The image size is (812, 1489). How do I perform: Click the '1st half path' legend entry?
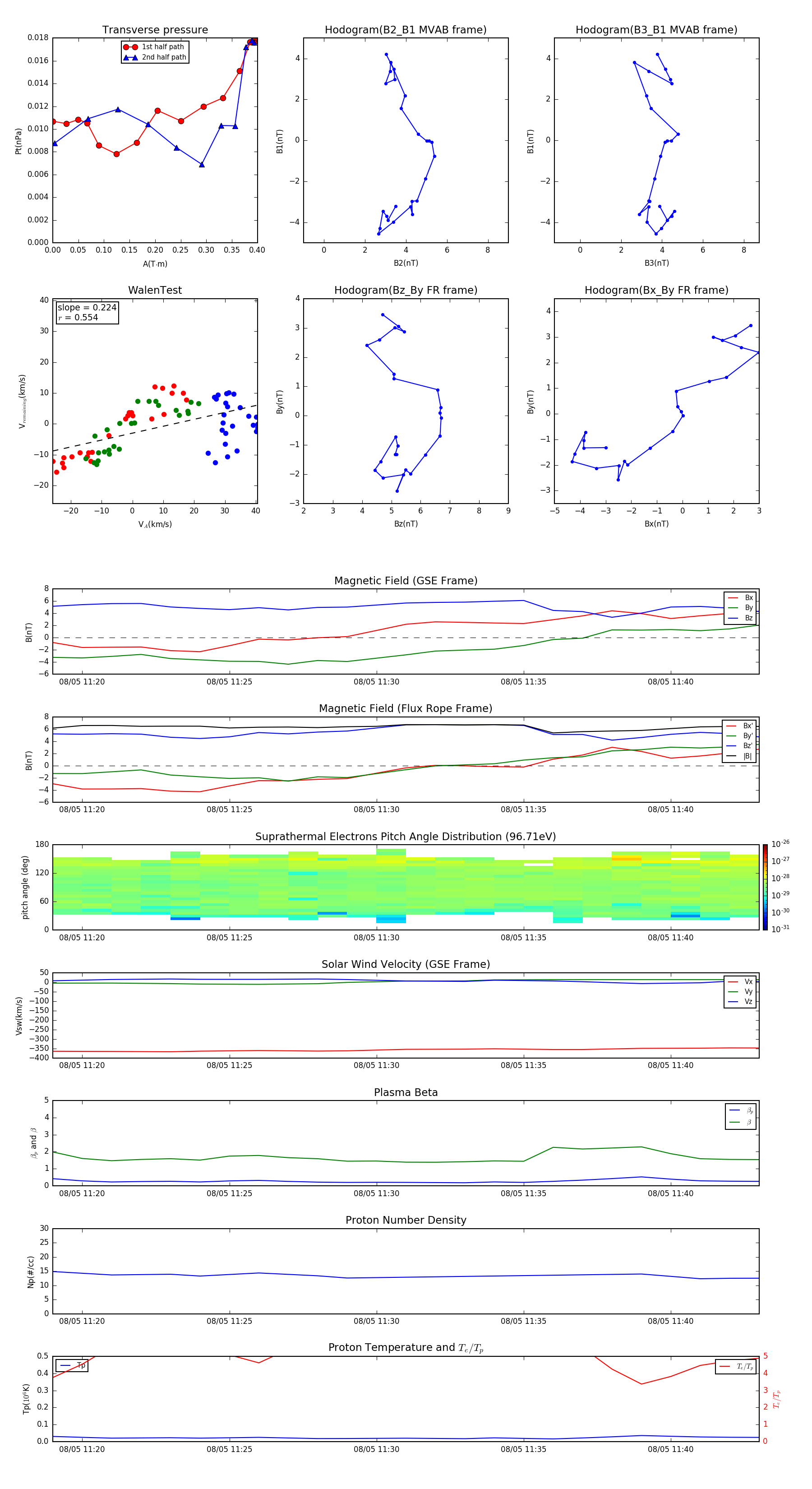tap(154, 47)
